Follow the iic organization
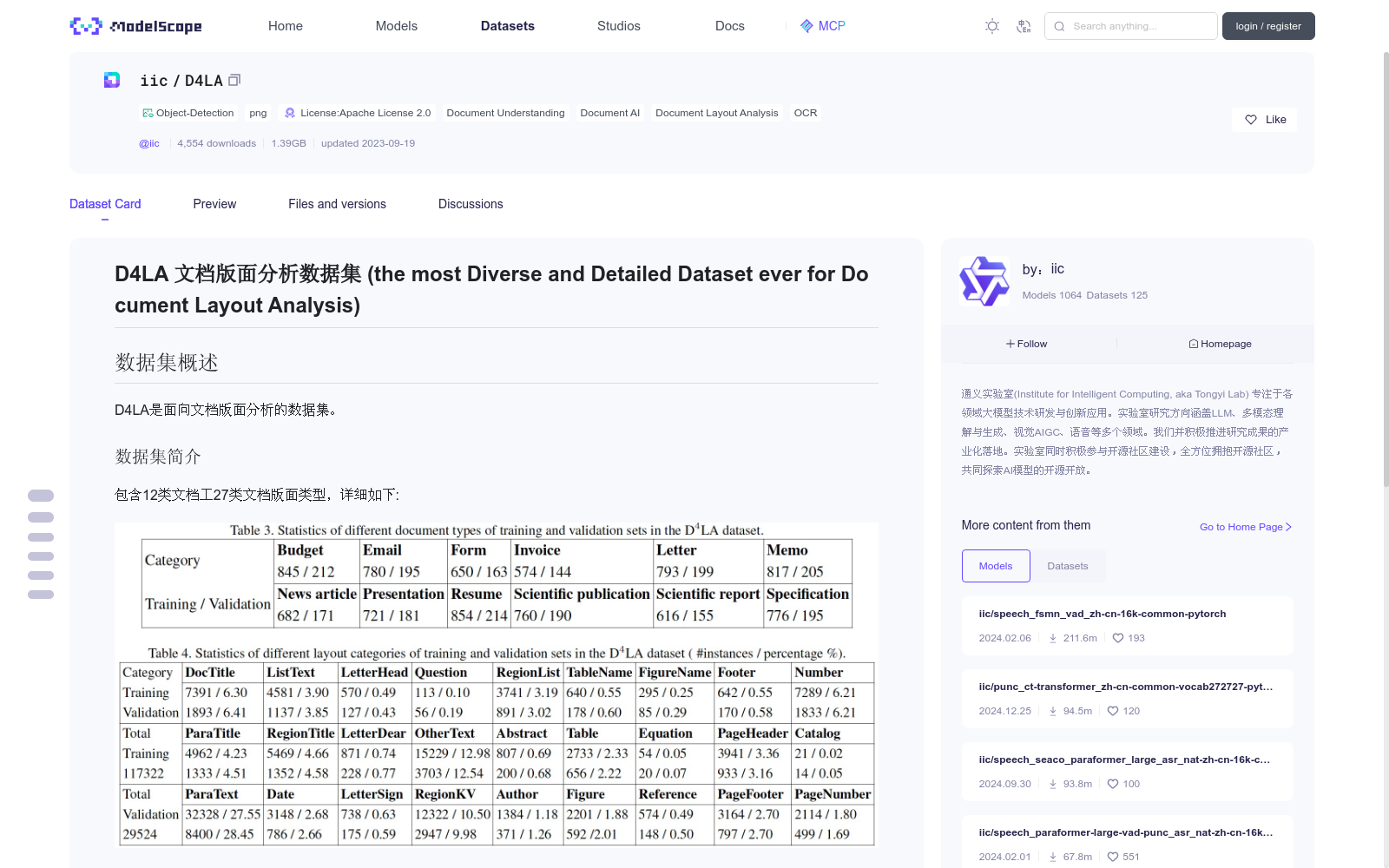1389x868 pixels. click(1027, 344)
